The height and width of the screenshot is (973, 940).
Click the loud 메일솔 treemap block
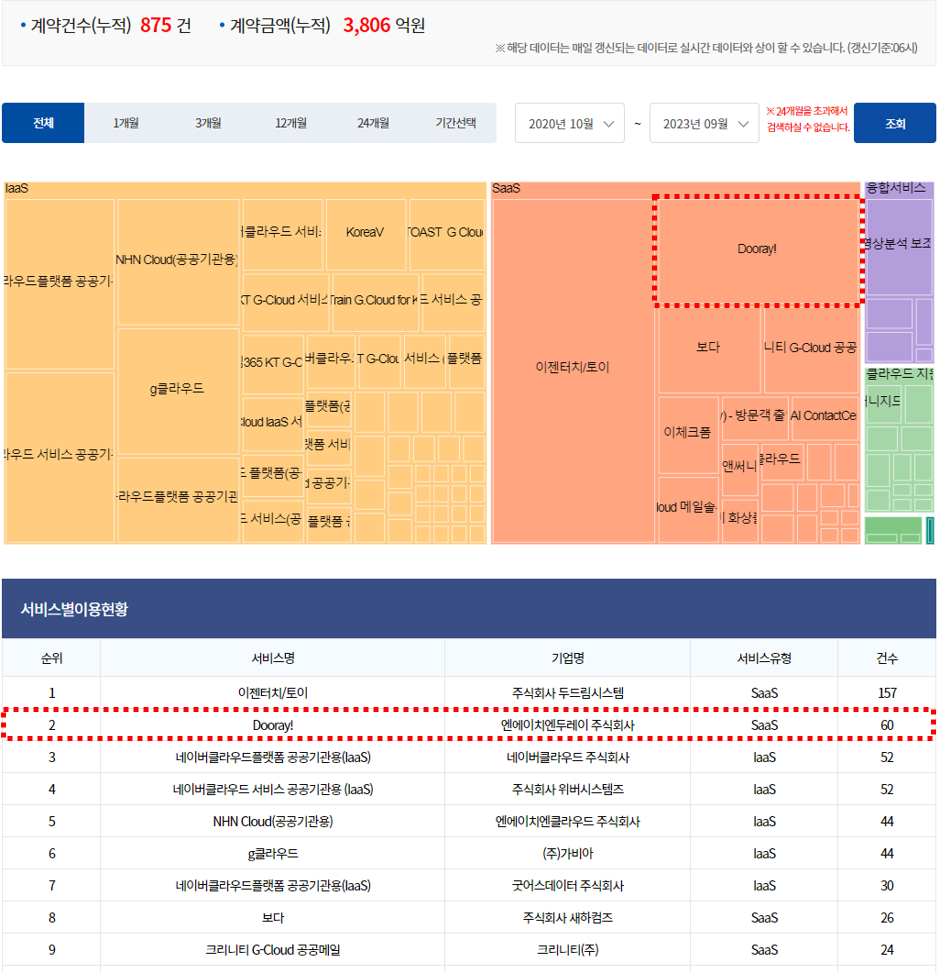tap(688, 509)
